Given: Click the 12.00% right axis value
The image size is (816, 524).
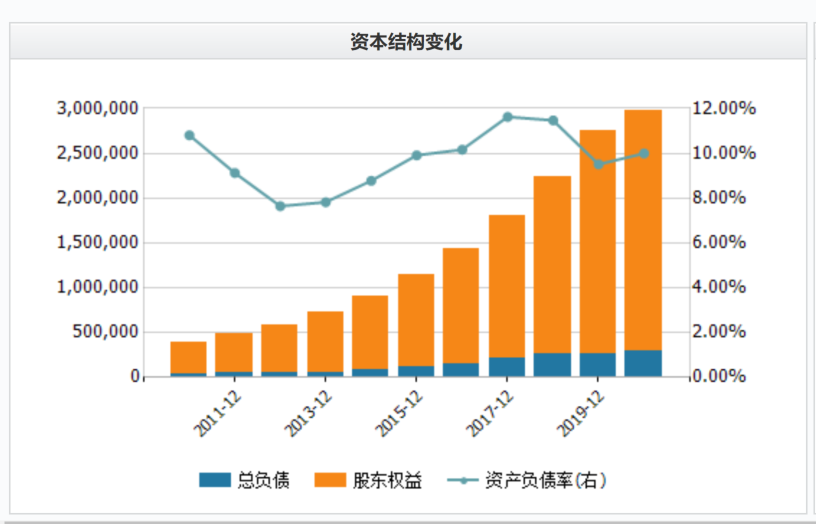Looking at the screenshot, I should tap(724, 108).
